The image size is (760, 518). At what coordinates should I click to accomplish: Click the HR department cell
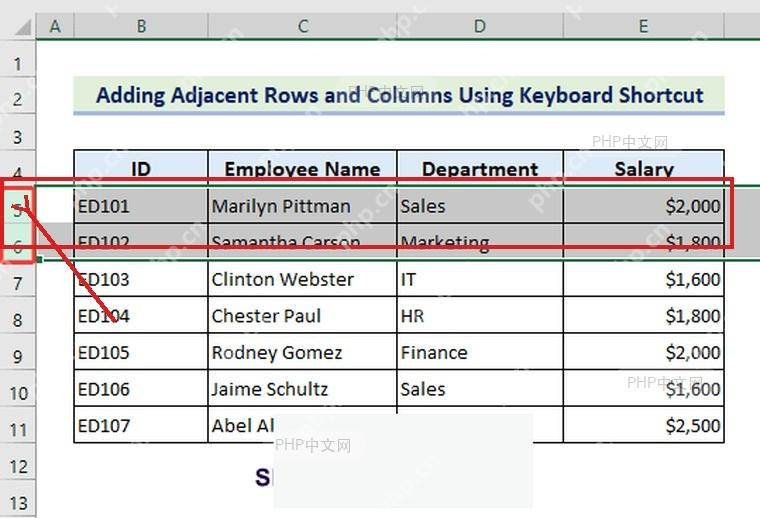[x=480, y=315]
